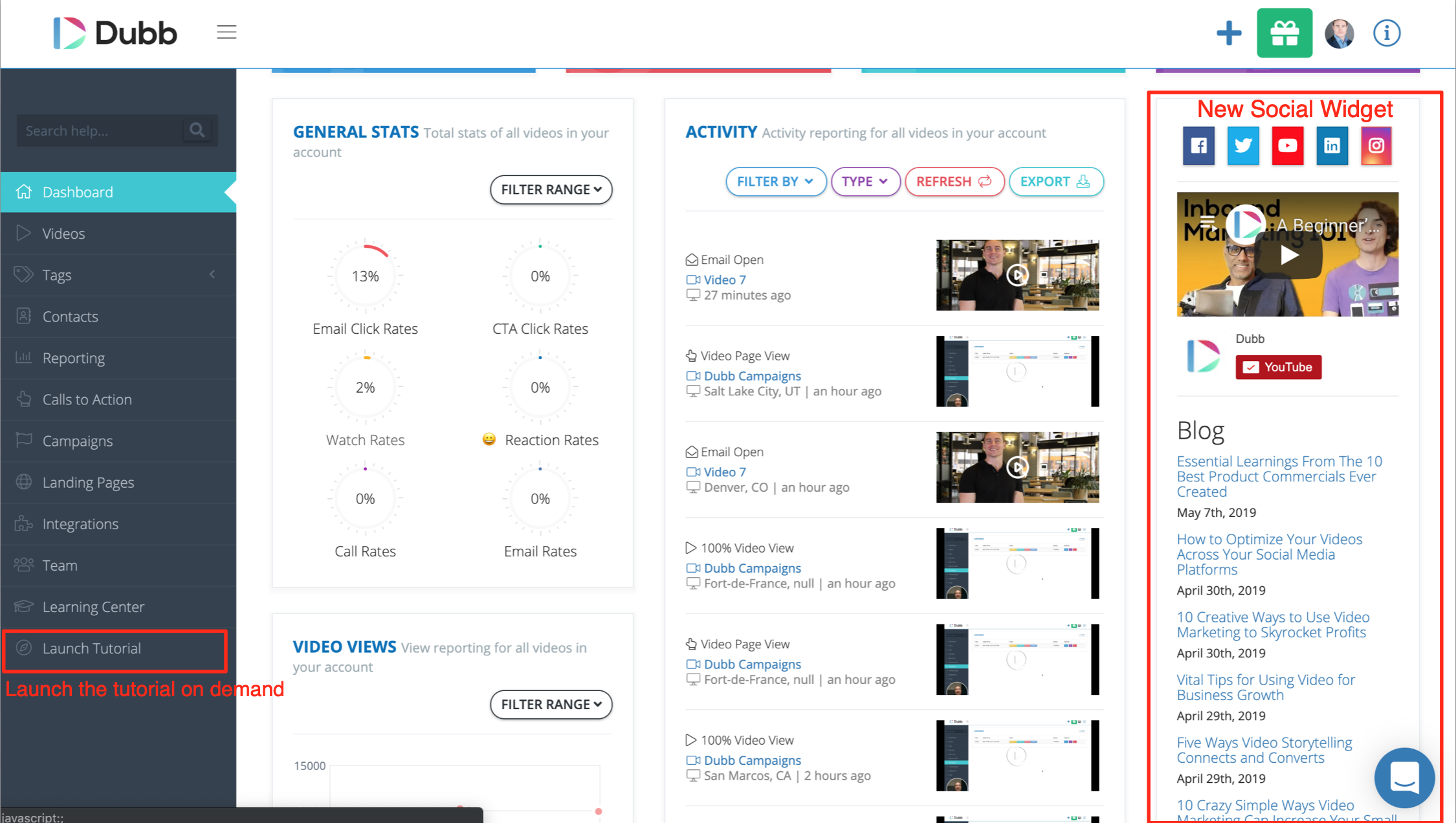Click the Dubb channel logo icon
1456x823 pixels.
(x=1203, y=355)
